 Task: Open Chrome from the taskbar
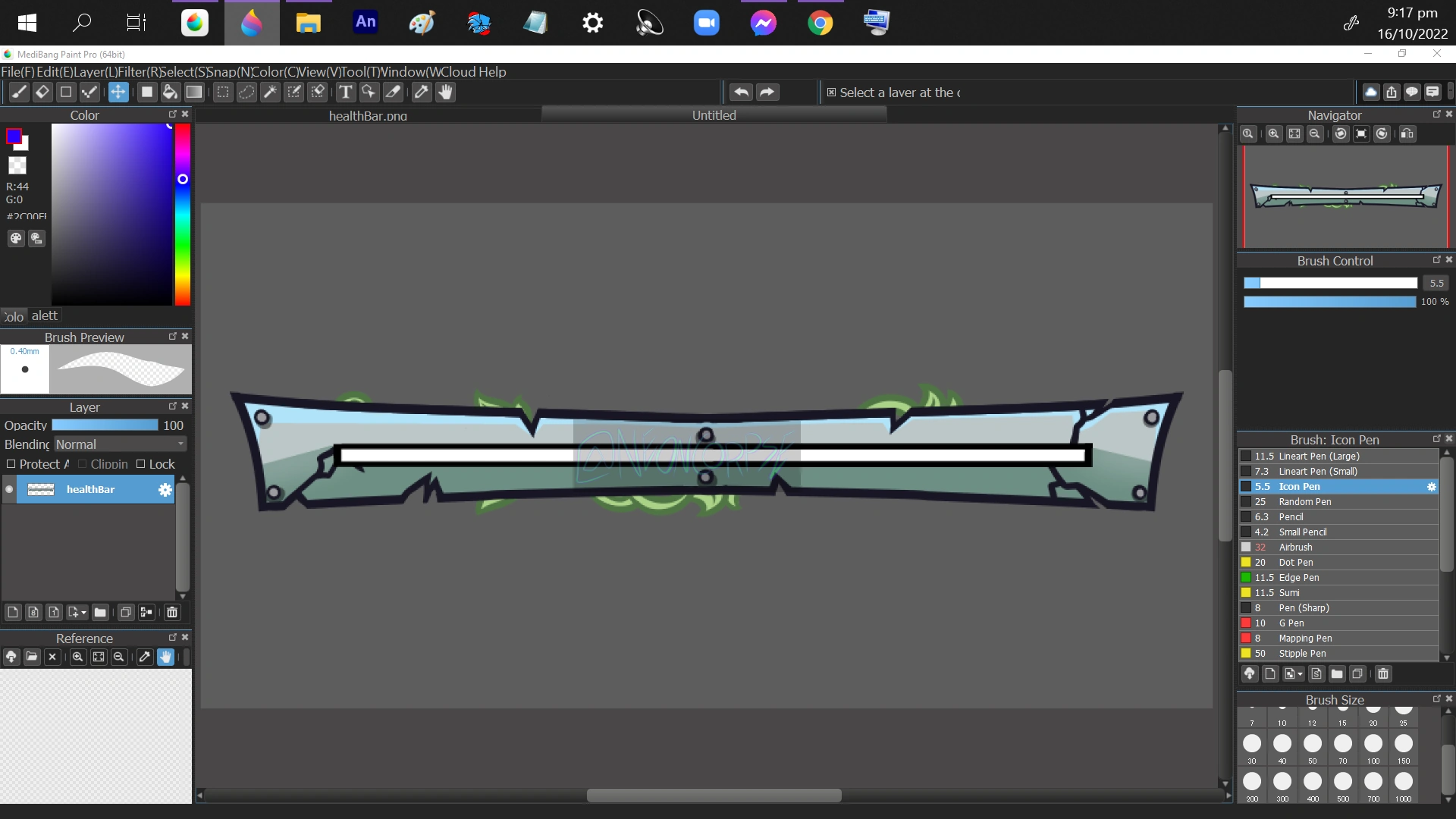[820, 22]
